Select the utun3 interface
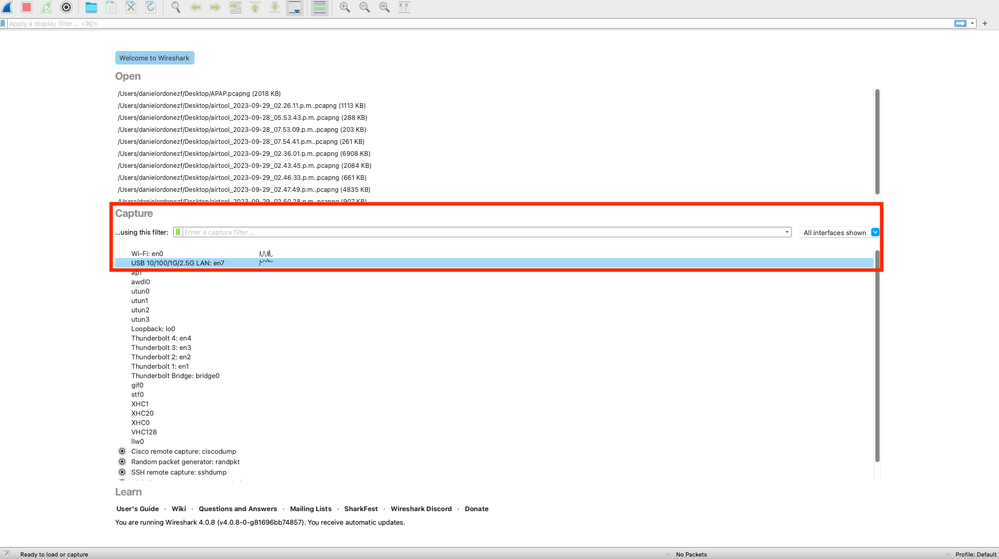This screenshot has width=999, height=559. (140, 319)
